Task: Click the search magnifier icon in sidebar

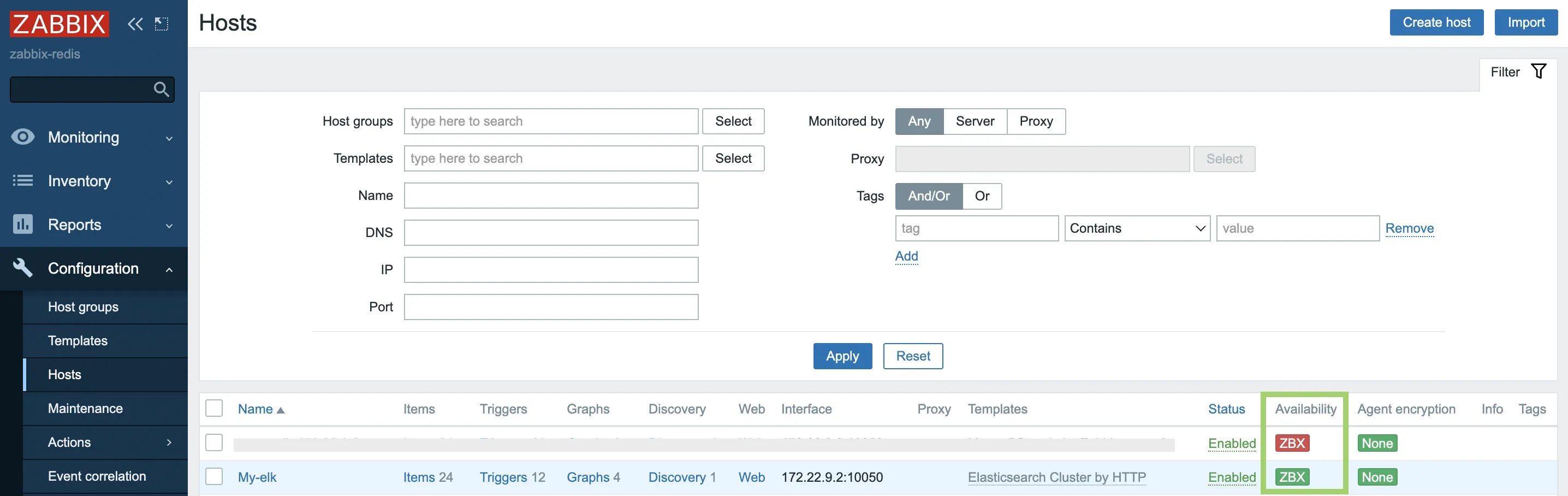Action: point(161,90)
